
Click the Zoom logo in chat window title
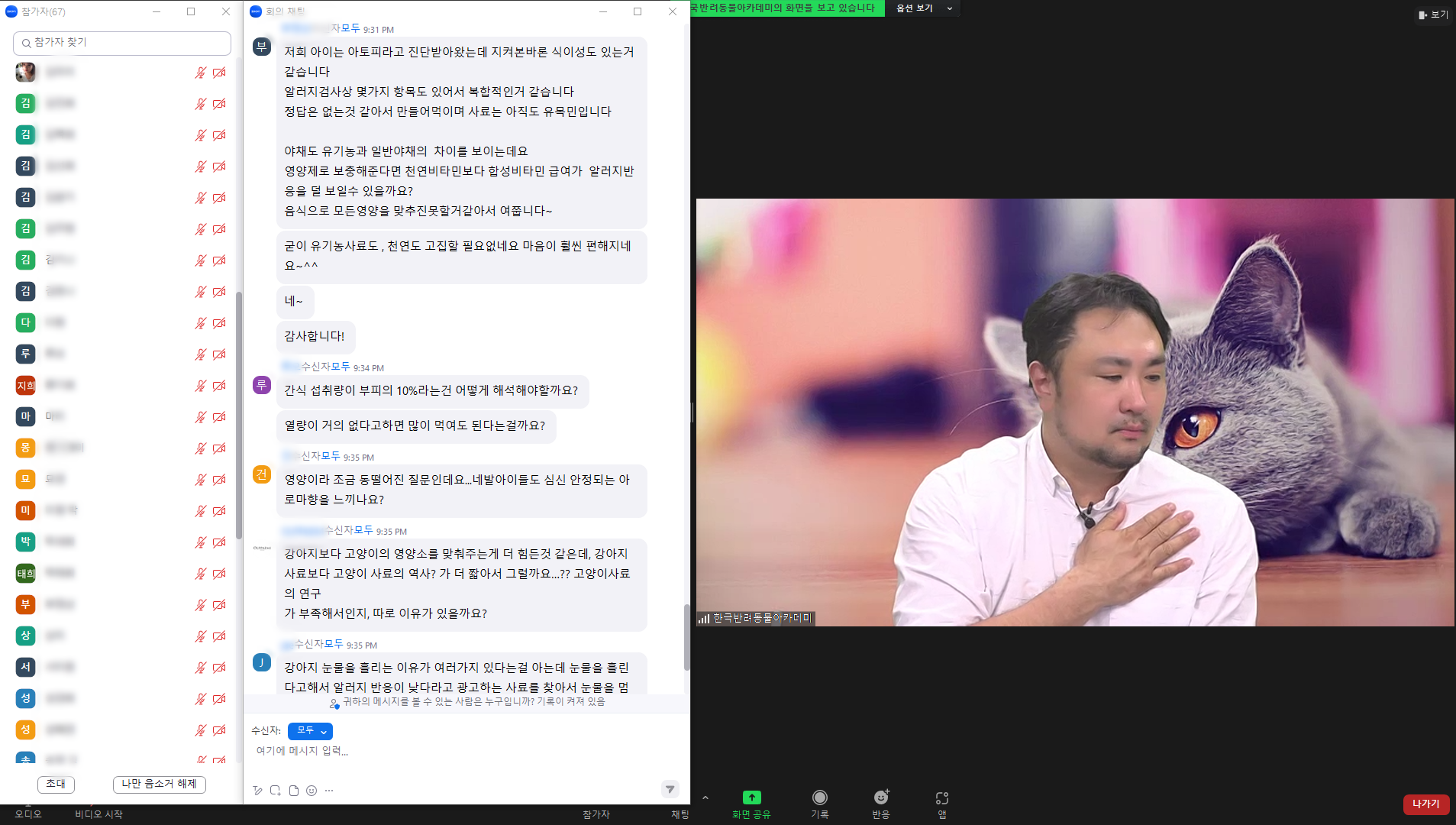(256, 11)
